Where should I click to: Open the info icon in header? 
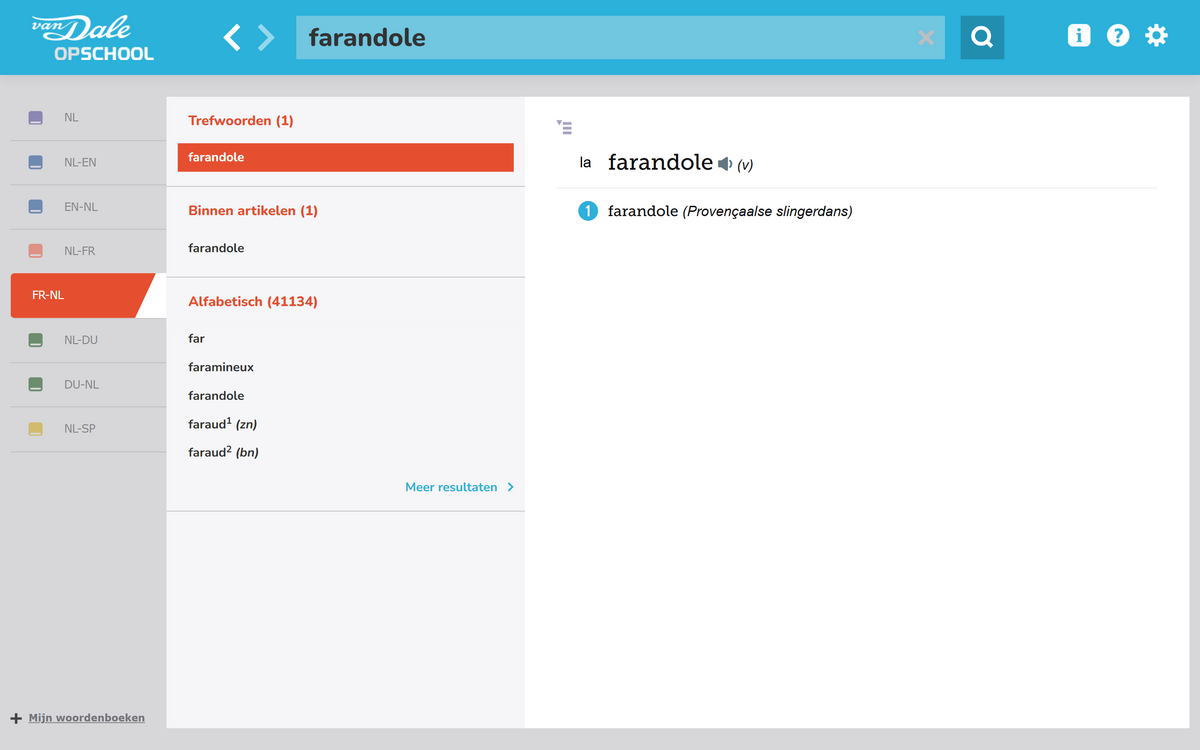[x=1079, y=36]
